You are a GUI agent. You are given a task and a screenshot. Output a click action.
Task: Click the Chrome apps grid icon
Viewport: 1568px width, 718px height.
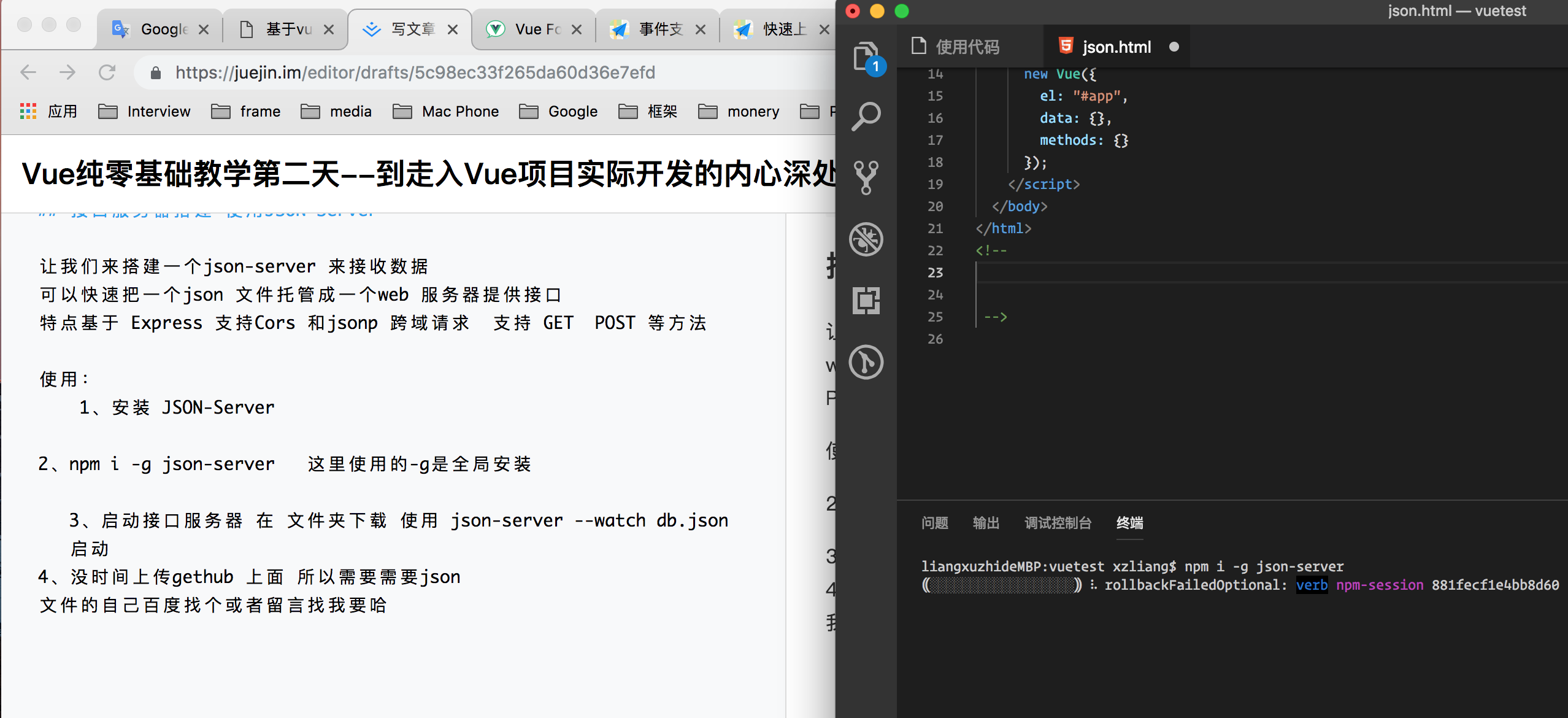[28, 111]
